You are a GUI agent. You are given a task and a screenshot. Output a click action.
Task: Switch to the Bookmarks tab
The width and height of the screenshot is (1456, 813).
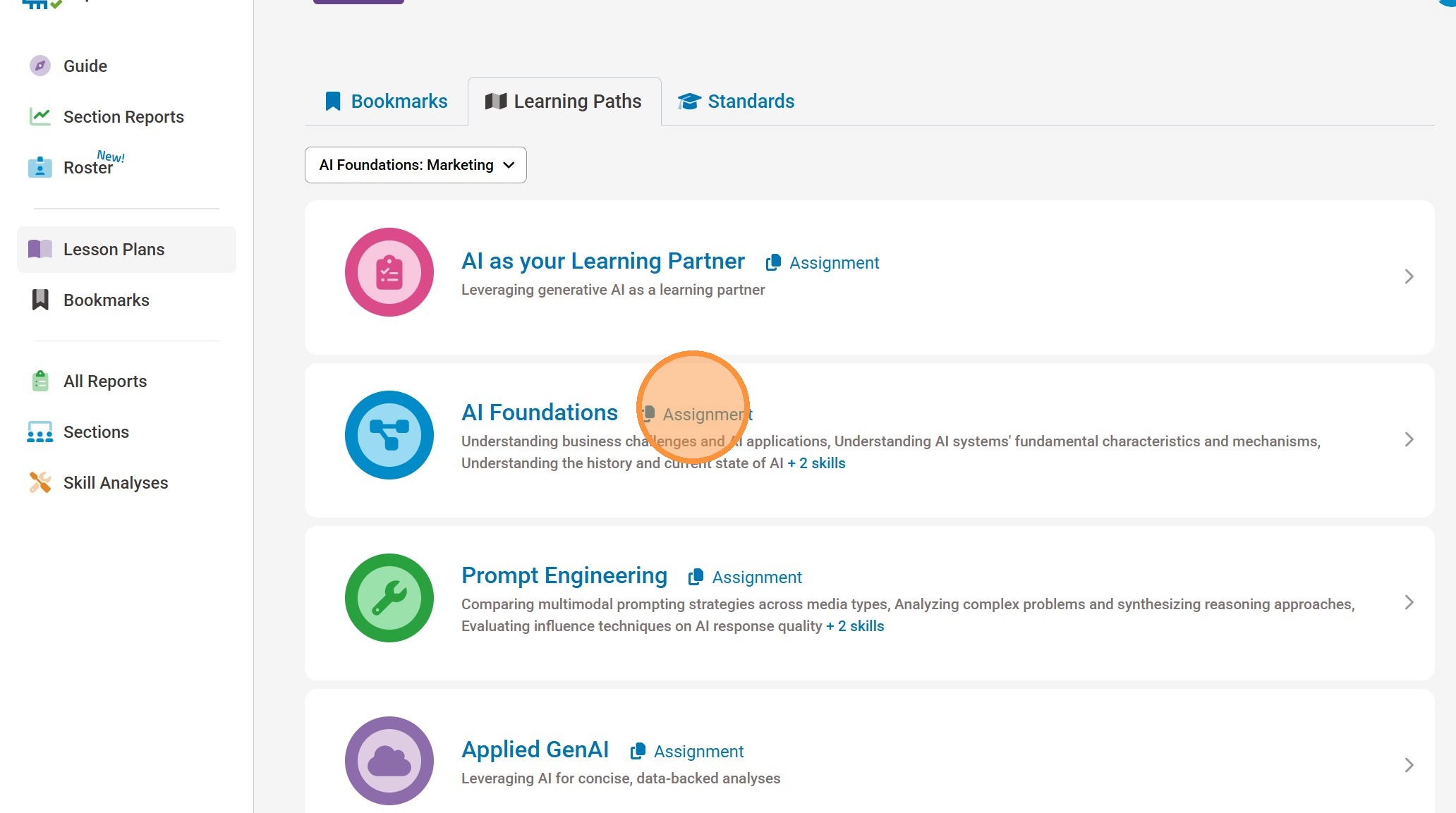(x=386, y=102)
